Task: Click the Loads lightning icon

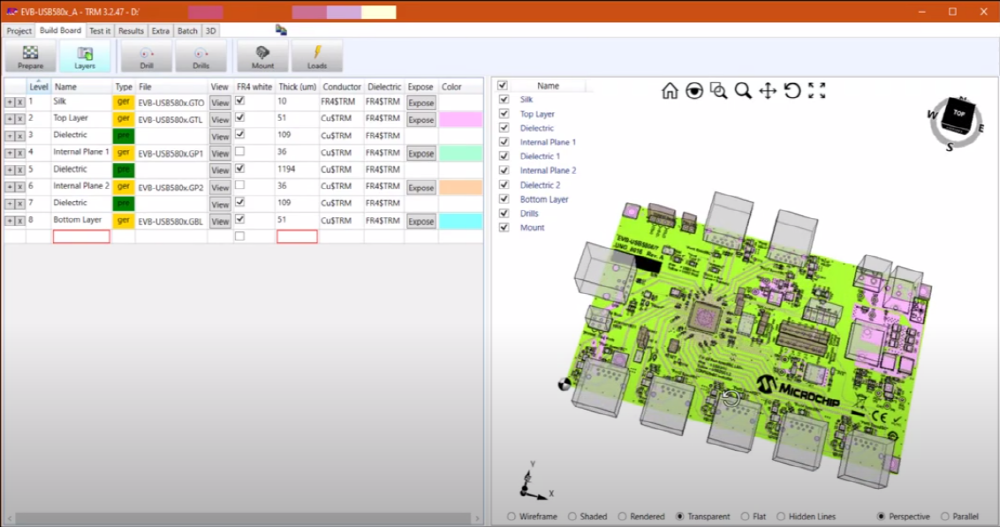Action: [317, 57]
